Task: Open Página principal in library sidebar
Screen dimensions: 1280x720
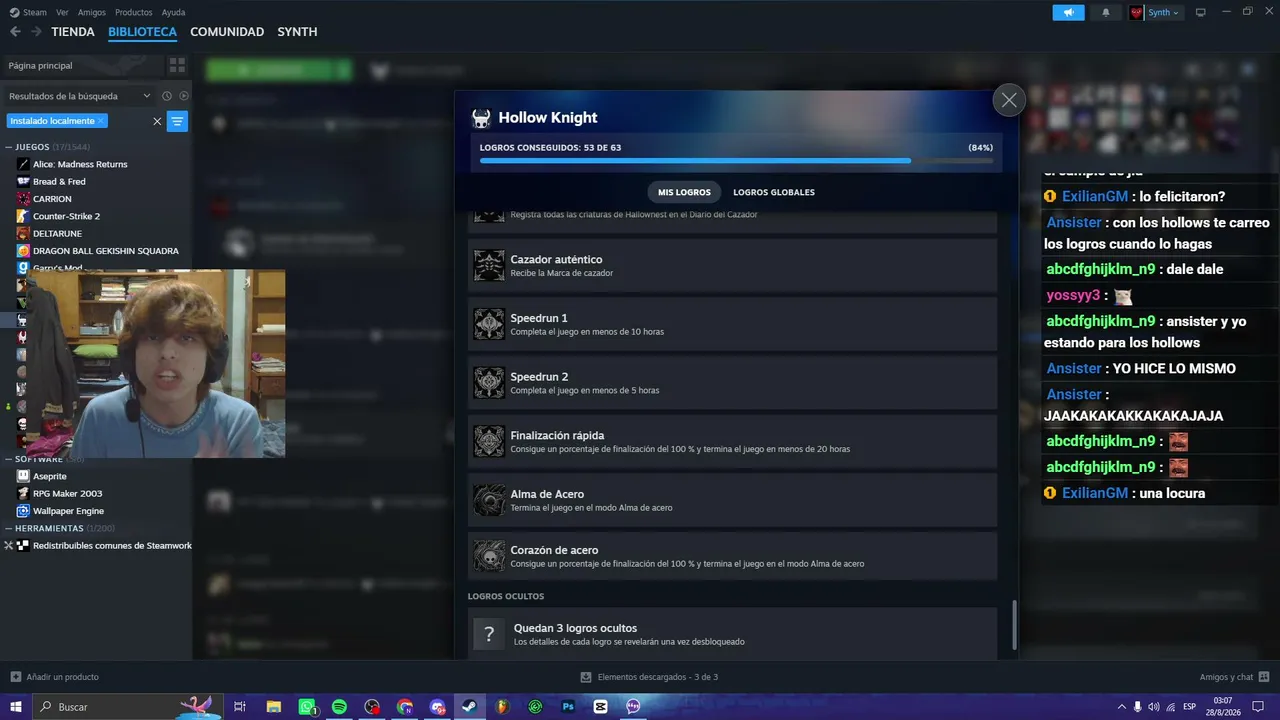Action: click(x=82, y=65)
